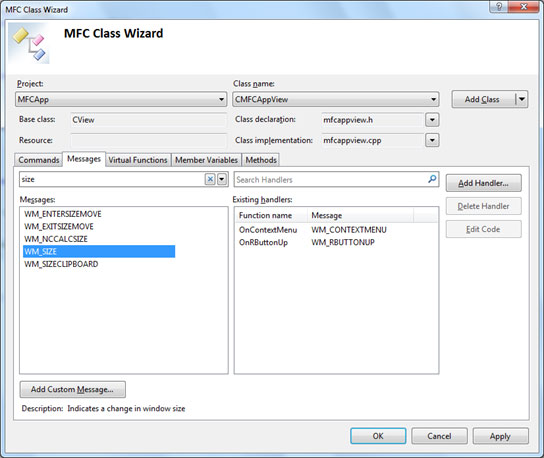Open the Class name dropdown CMFCAppView
544x458 pixels.
coord(335,99)
